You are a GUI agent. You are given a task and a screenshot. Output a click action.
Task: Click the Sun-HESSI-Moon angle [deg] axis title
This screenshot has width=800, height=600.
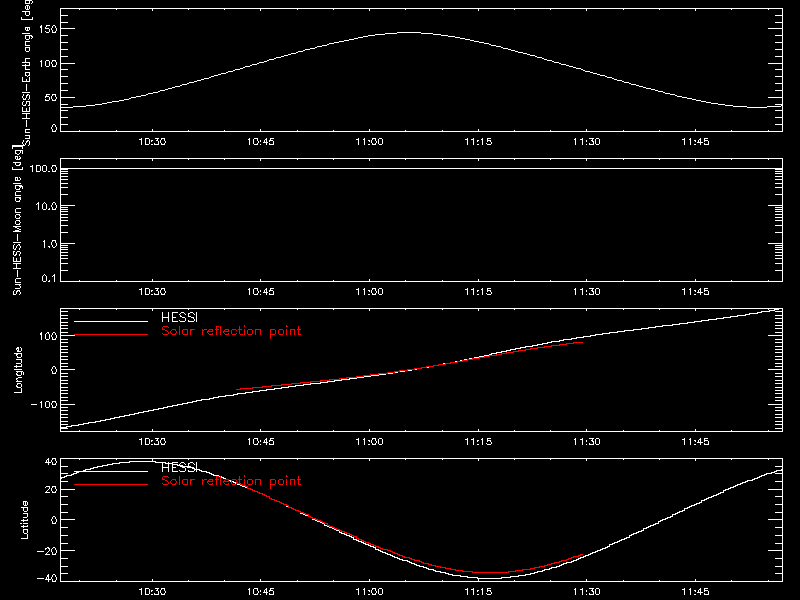point(17,220)
